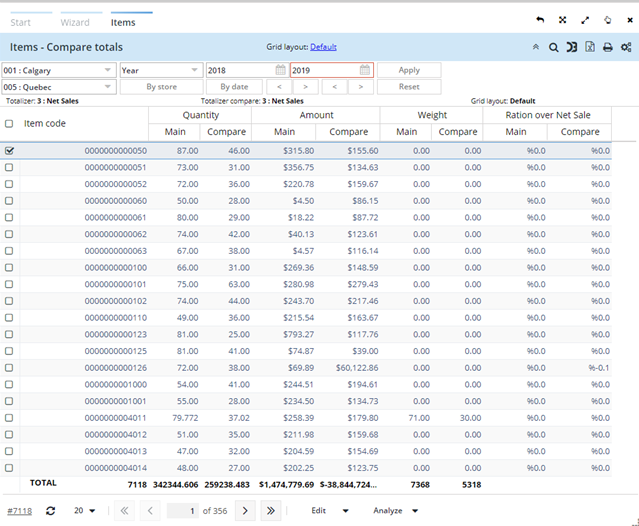
Task: Print the Items compare totals report
Action: (x=608, y=47)
